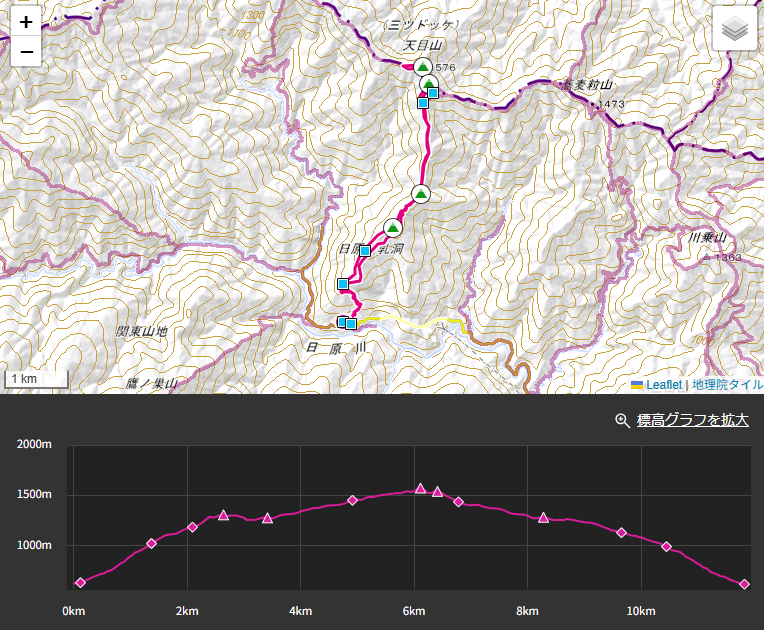
Task: Click the mountain marker above 日原鍾乳洞 label
Action: coord(393,228)
